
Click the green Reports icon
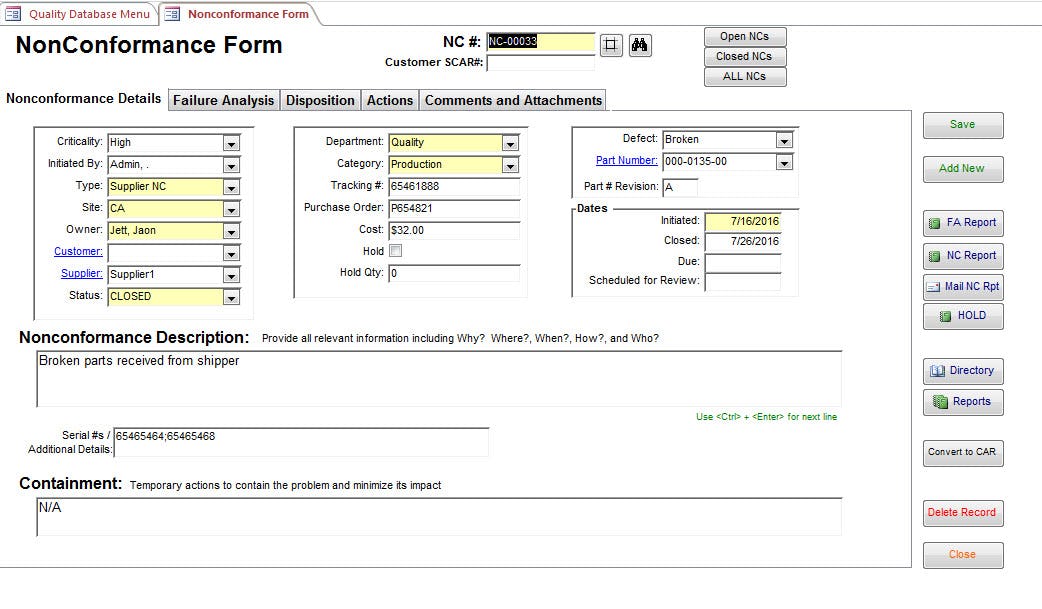click(938, 402)
